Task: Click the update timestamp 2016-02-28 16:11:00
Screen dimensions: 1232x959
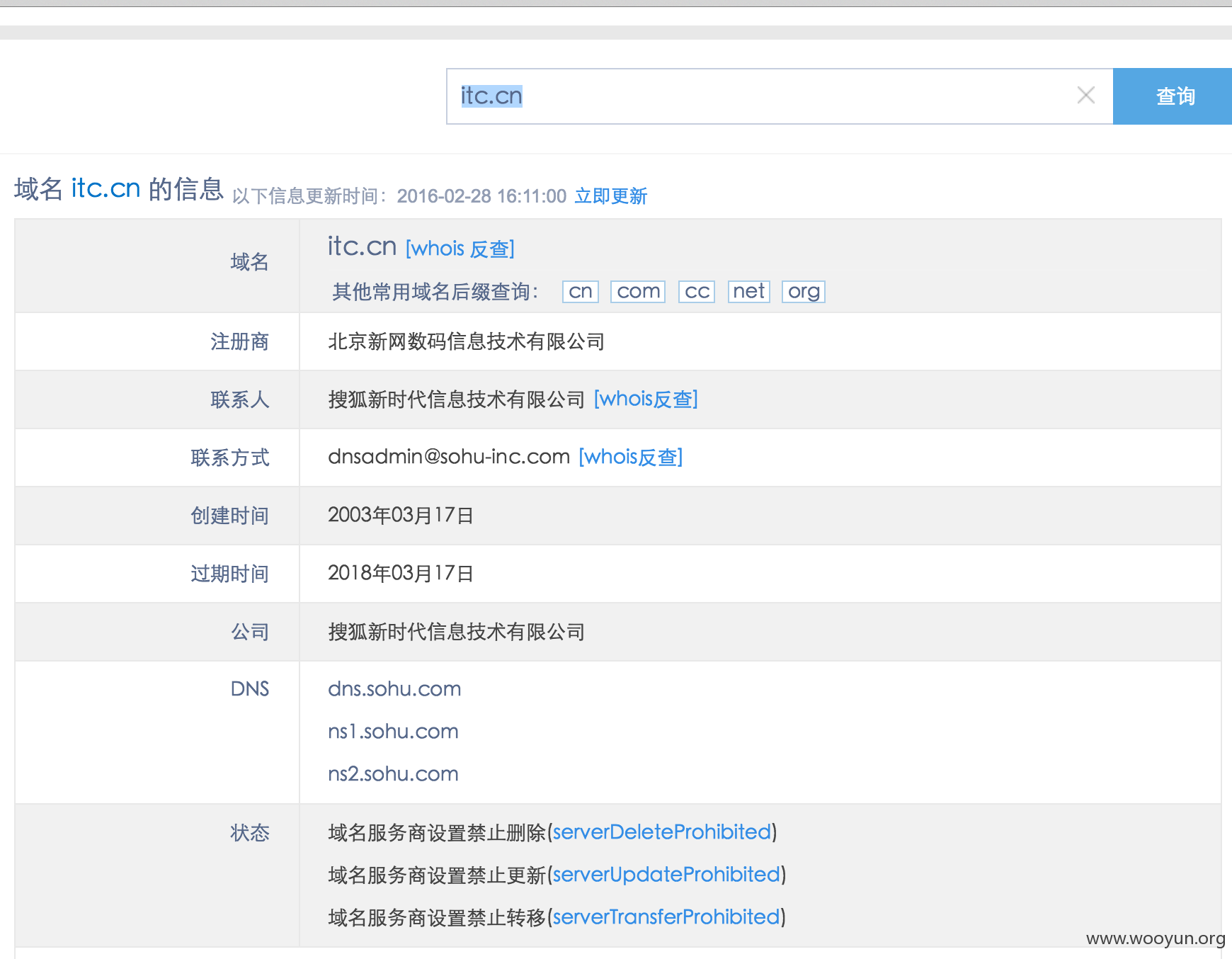Action: (481, 196)
